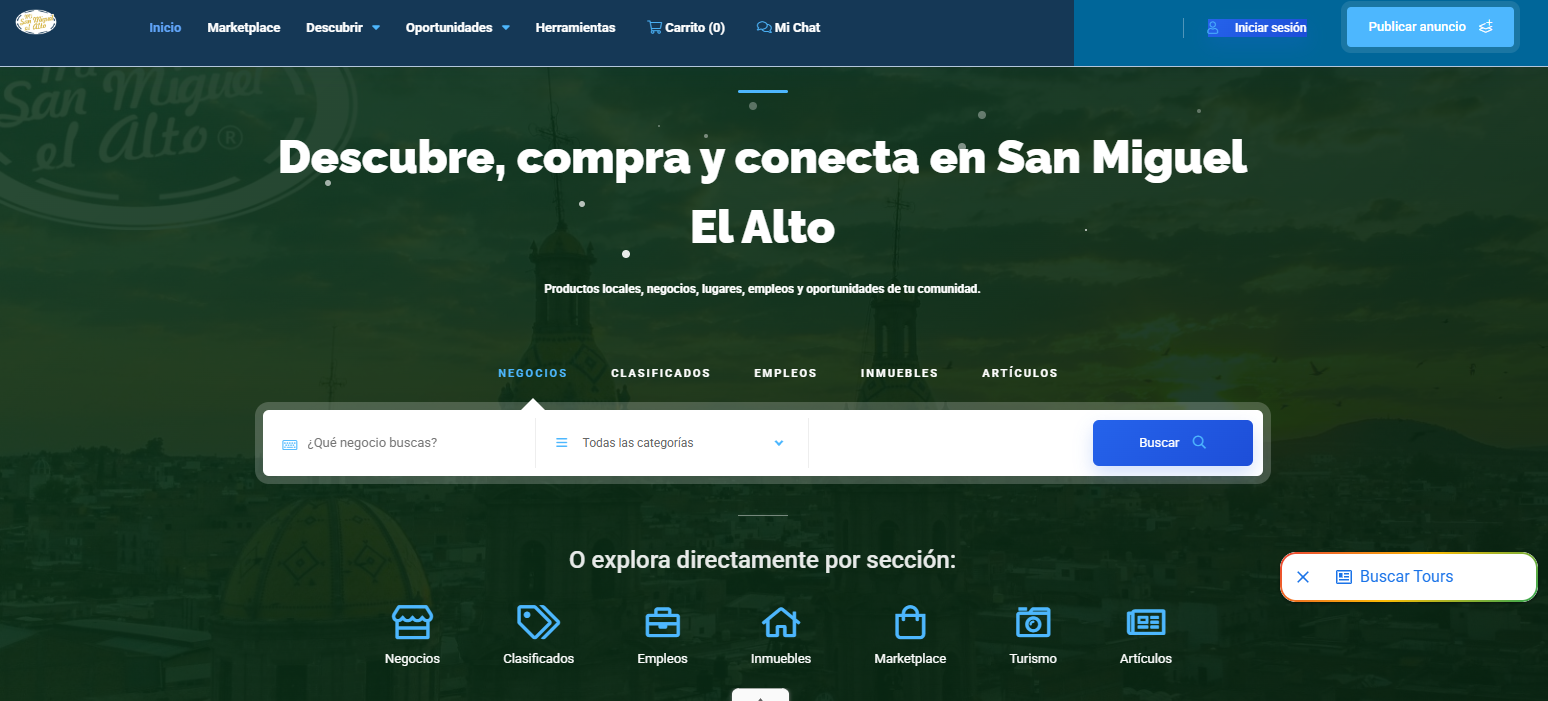Screen dimensions: 1548x701
Task: Click the chat bubble icon beside Mi Chat
Action: click(x=764, y=28)
